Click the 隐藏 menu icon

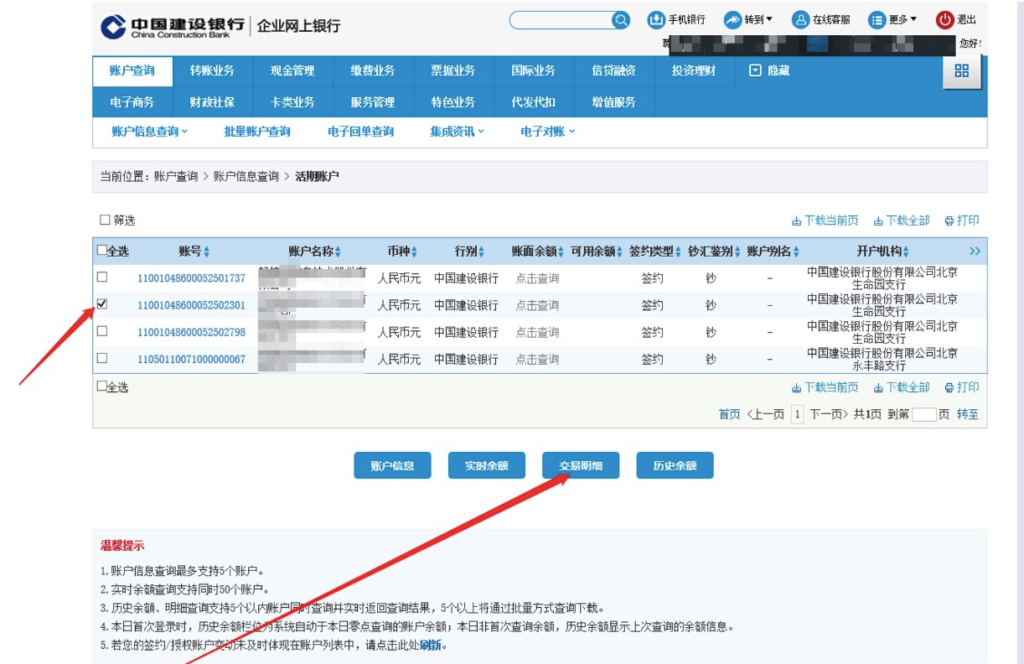[755, 71]
